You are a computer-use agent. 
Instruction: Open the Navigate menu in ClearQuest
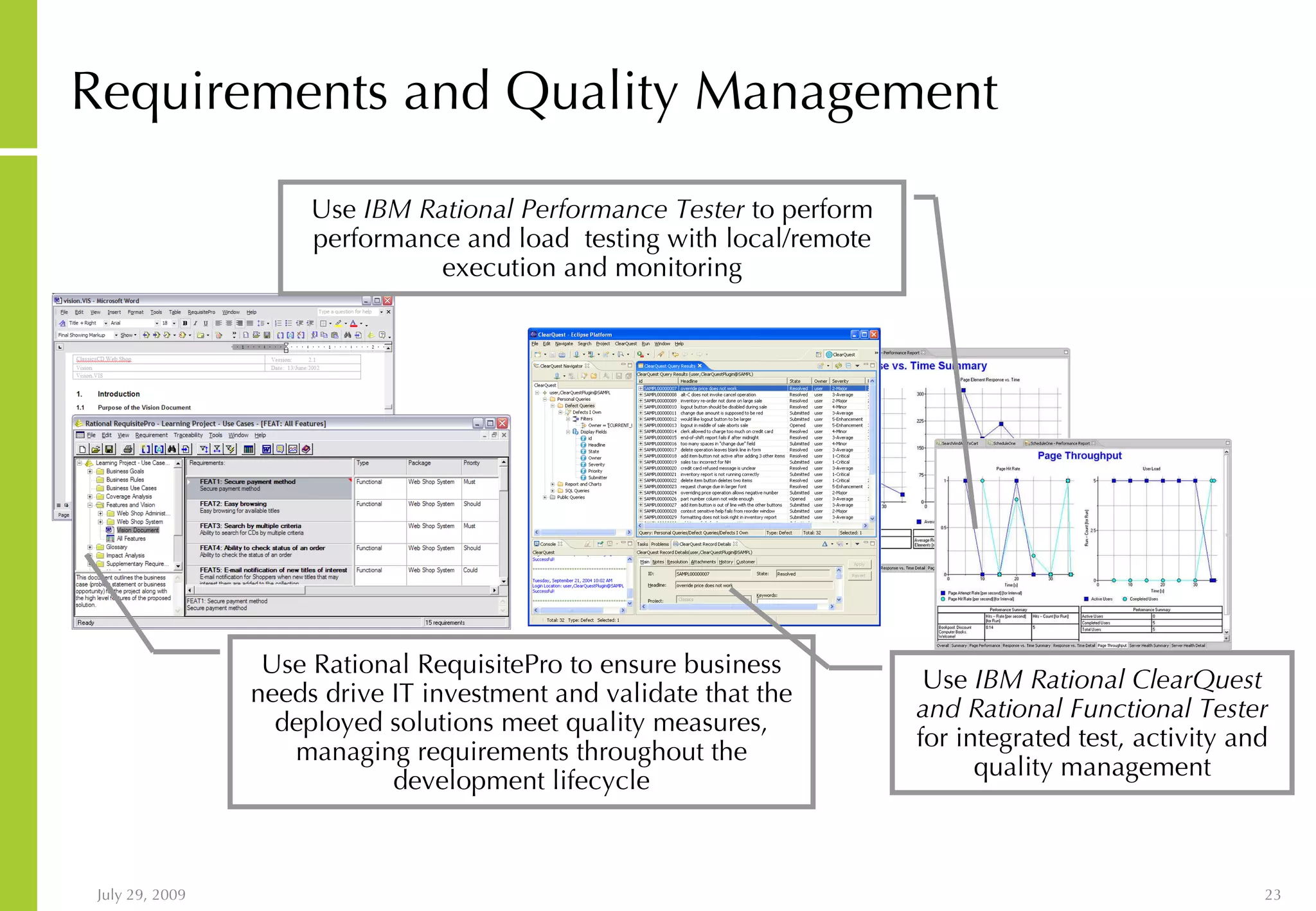coord(564,344)
